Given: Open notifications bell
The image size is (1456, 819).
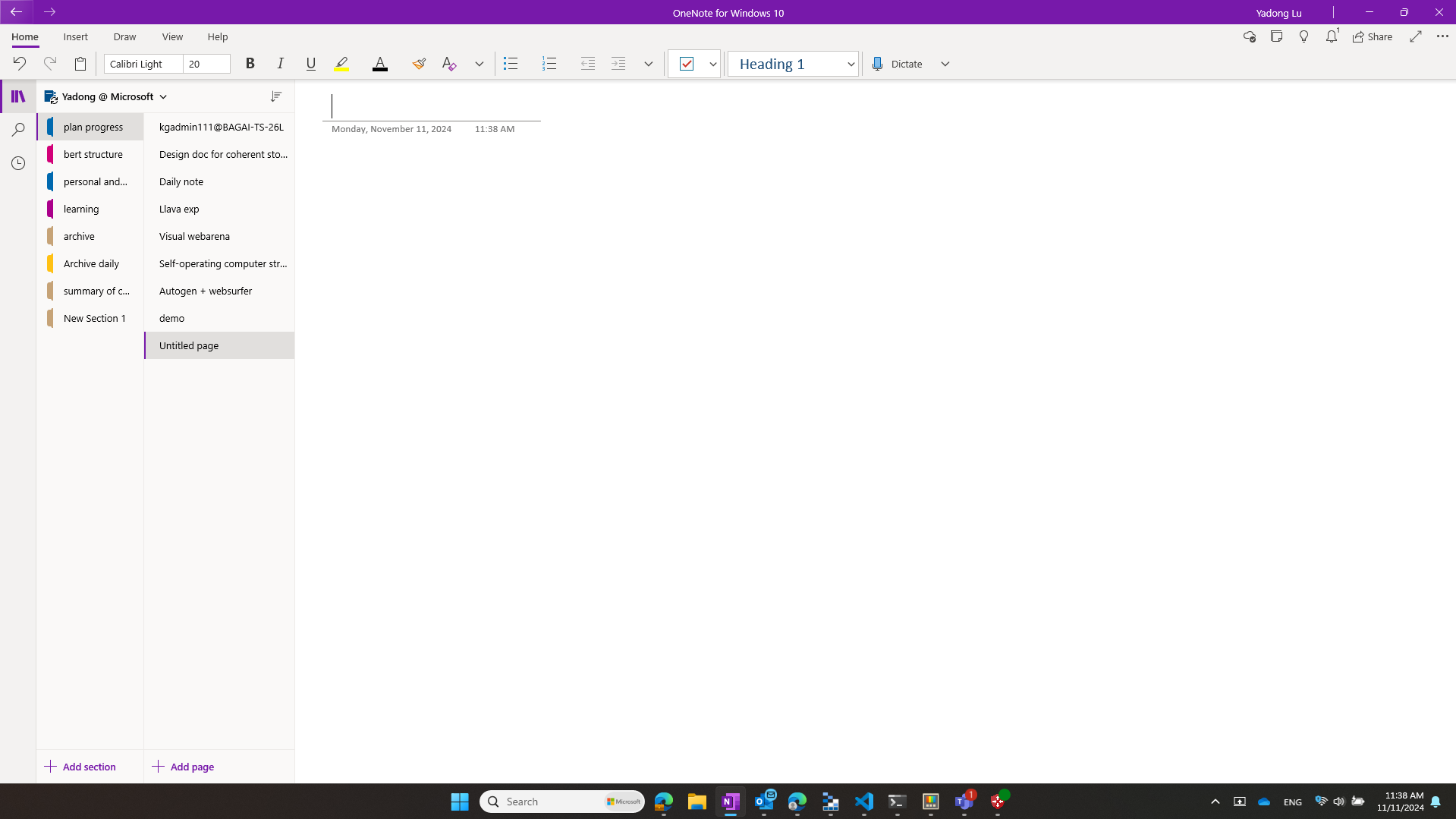Looking at the screenshot, I should point(1331,36).
